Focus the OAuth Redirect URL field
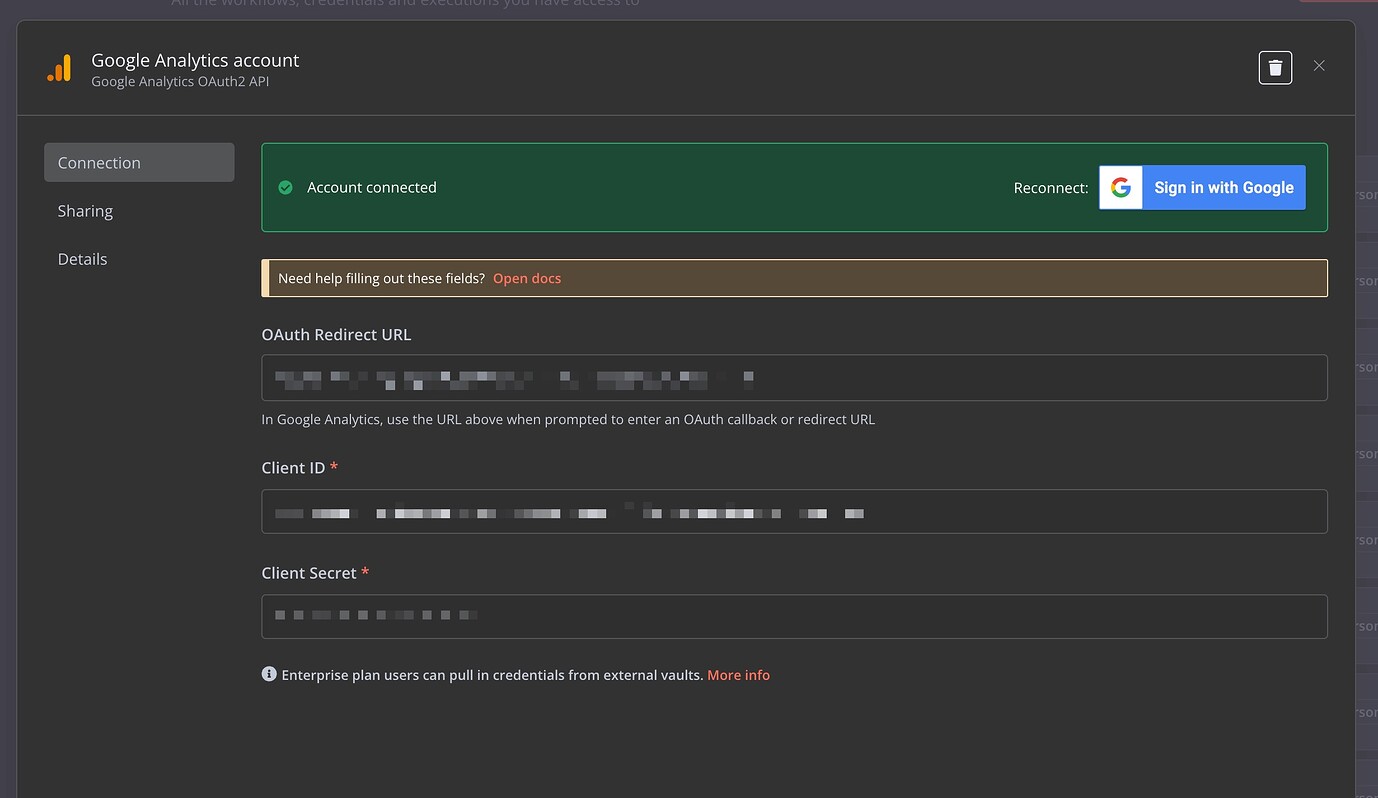This screenshot has height=798, width=1378. tap(794, 377)
